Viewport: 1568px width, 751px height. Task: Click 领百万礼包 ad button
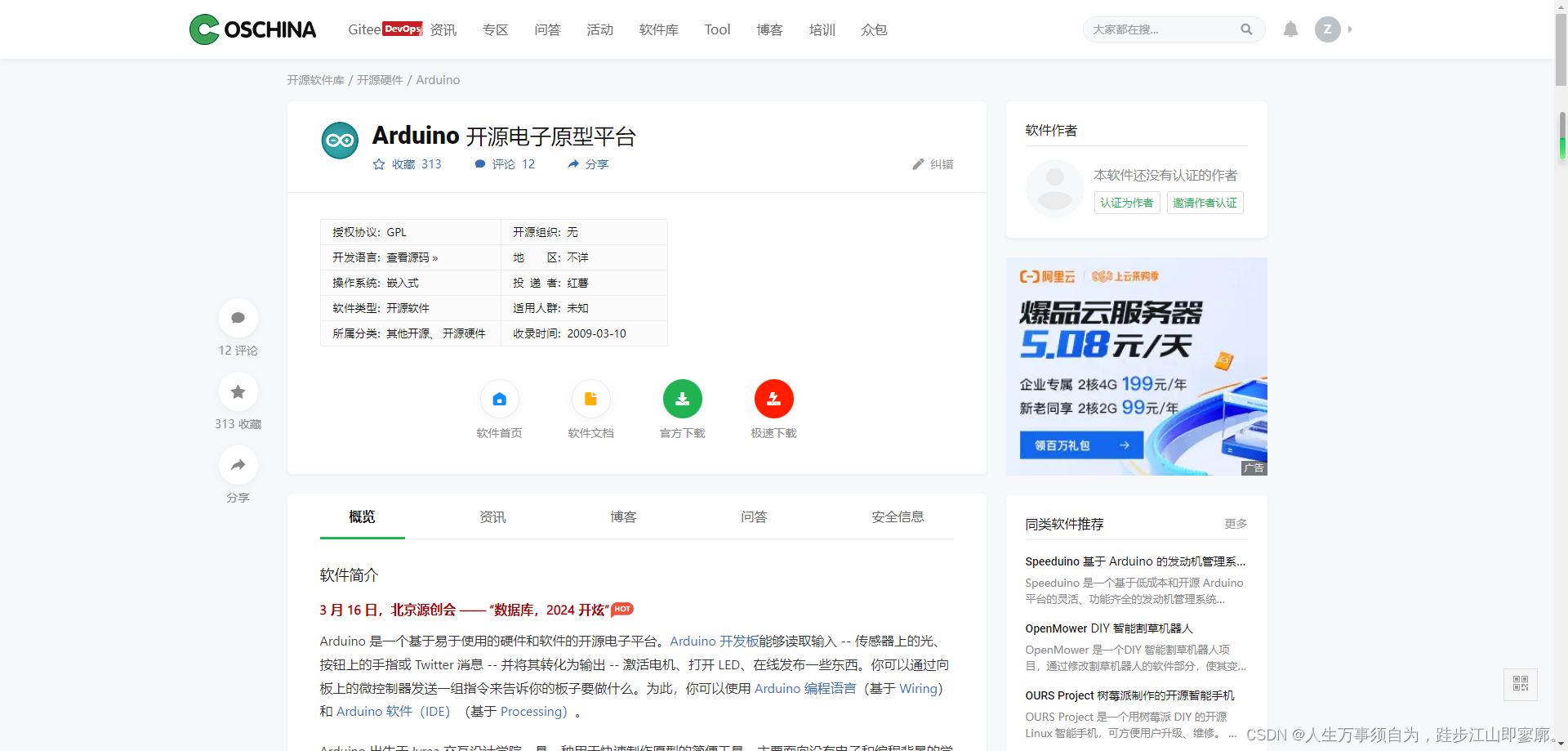1082,445
